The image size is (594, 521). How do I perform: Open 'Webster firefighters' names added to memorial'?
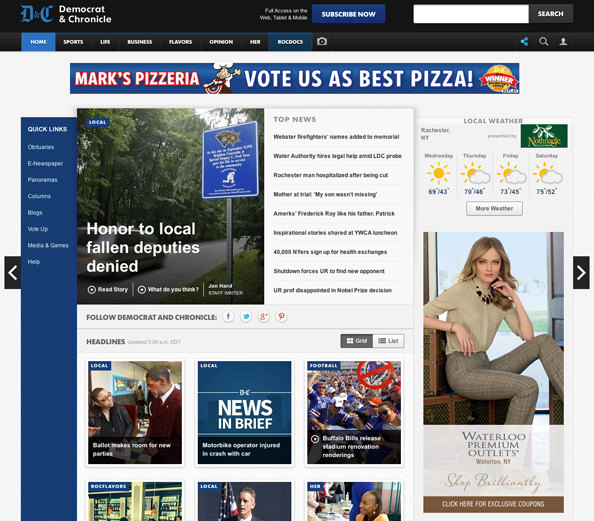coord(336,137)
